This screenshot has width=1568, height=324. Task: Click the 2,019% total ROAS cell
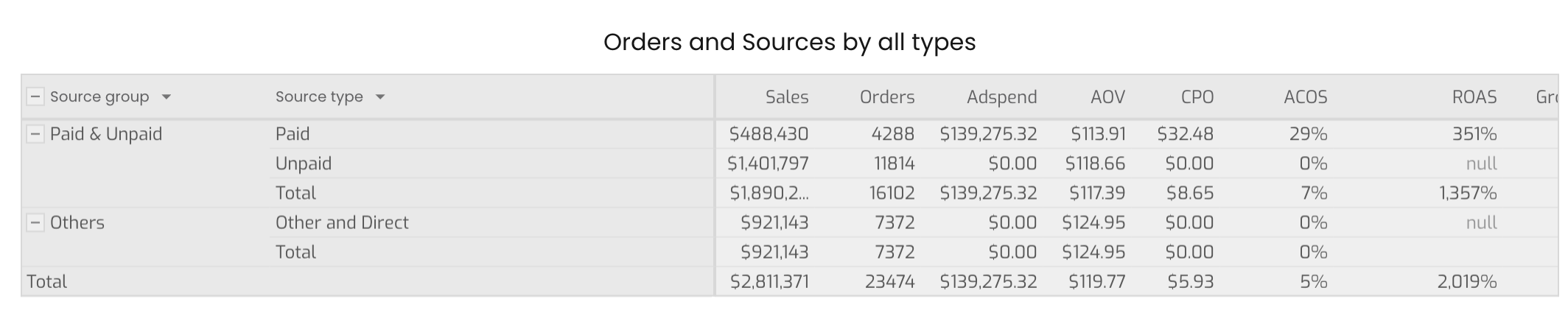(1467, 281)
